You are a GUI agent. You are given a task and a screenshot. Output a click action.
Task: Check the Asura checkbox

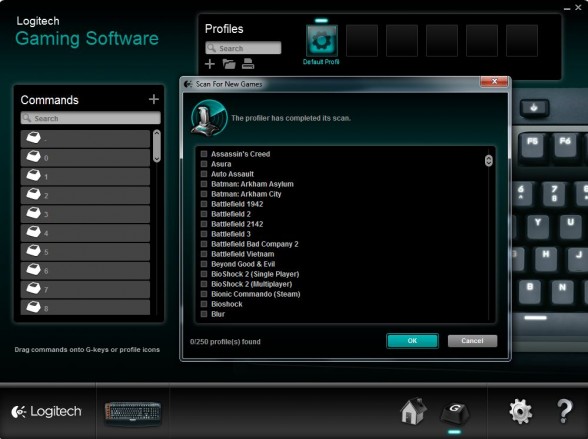[x=204, y=164]
